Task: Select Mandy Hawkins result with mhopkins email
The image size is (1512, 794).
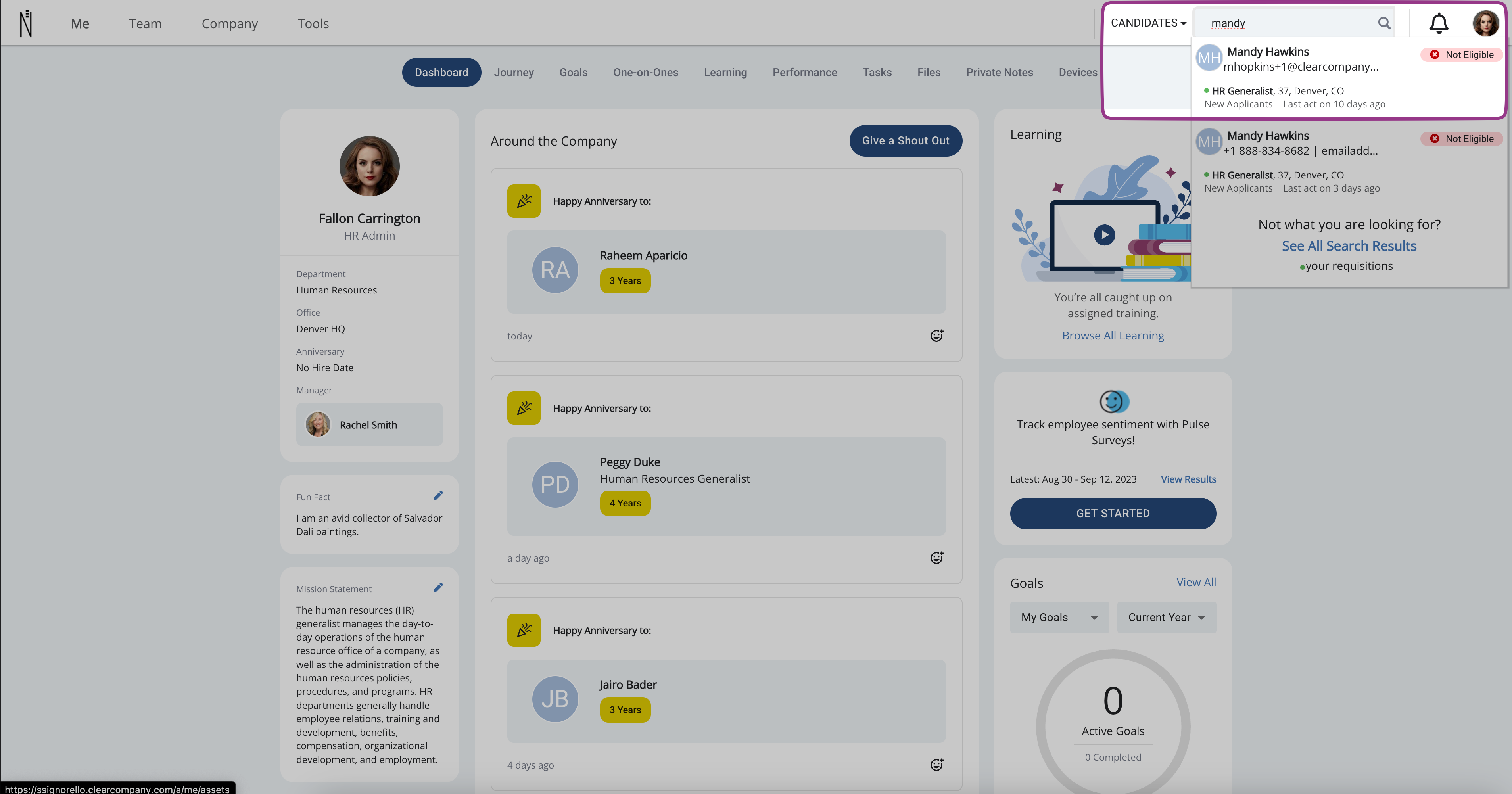Action: pos(1349,78)
